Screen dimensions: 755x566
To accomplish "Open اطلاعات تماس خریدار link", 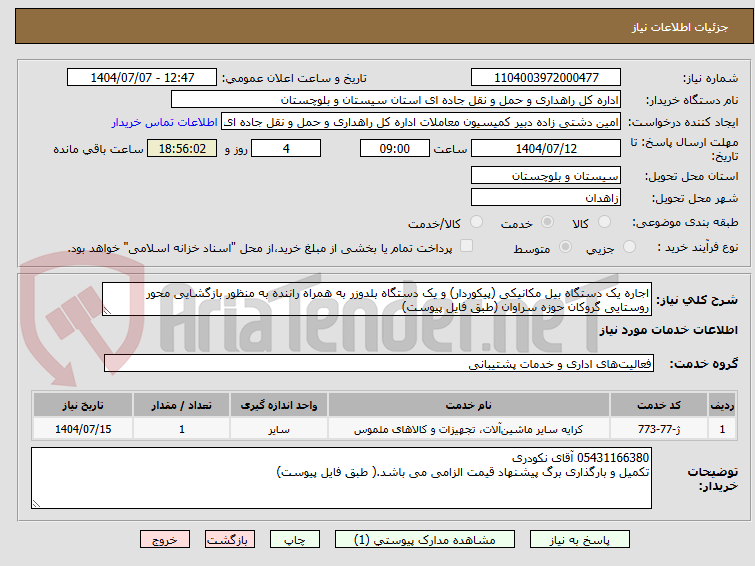I will point(165,122).
